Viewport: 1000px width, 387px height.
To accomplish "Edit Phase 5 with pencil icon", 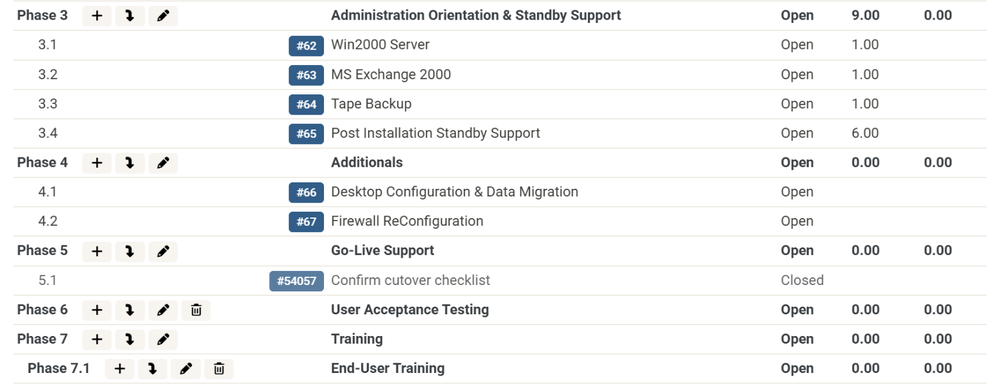I will 163,251.
